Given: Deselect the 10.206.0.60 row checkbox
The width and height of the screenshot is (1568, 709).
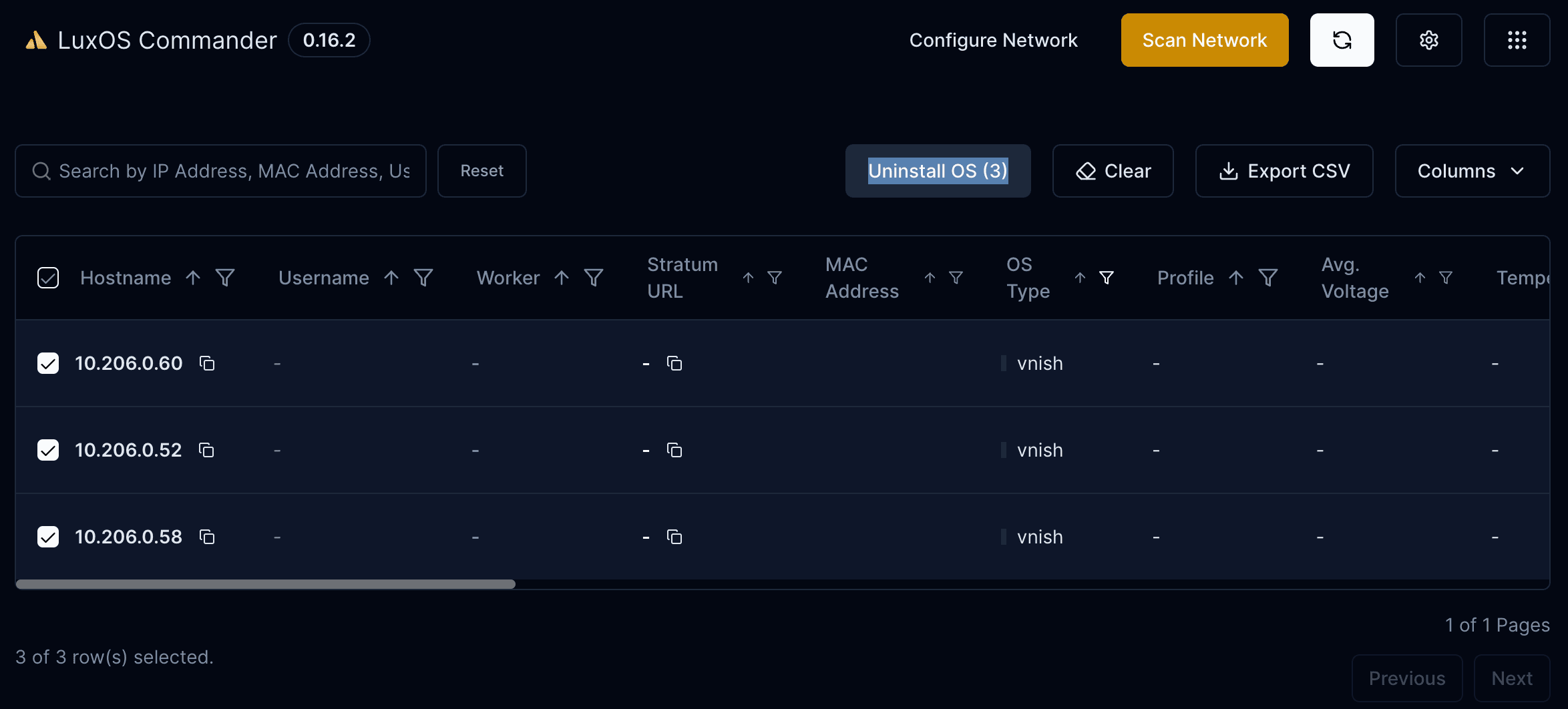Looking at the screenshot, I should point(48,363).
